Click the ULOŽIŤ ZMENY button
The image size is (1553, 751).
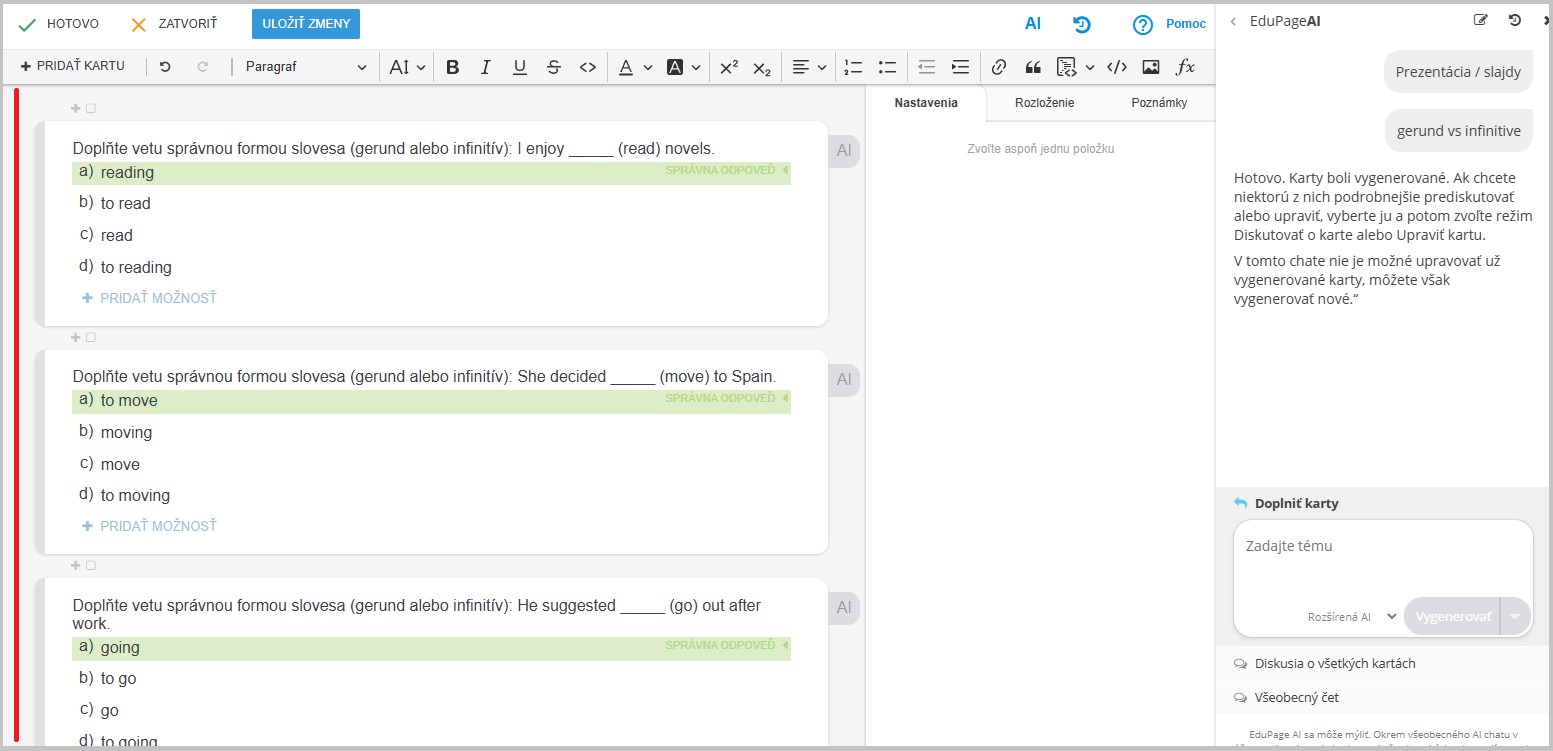click(x=305, y=24)
